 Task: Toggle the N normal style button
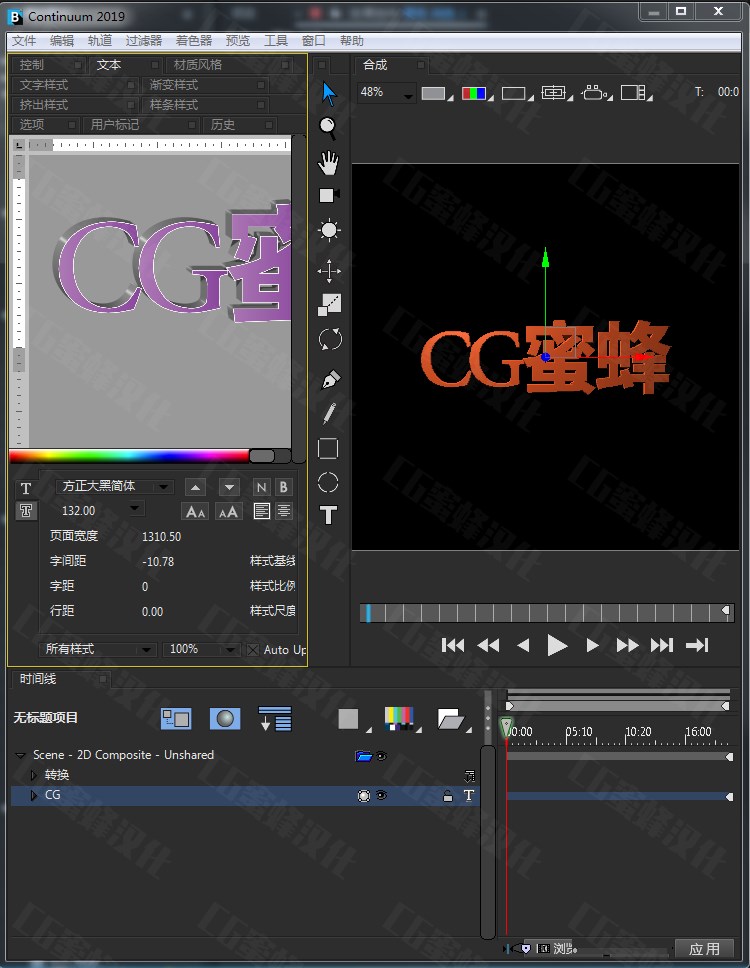click(261, 487)
